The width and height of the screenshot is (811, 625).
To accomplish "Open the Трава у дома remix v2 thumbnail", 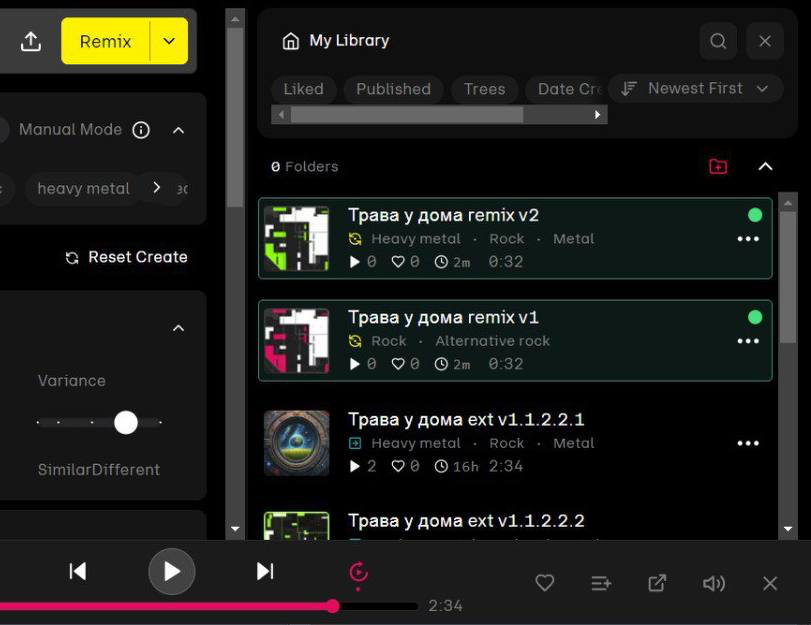I will click(296, 239).
